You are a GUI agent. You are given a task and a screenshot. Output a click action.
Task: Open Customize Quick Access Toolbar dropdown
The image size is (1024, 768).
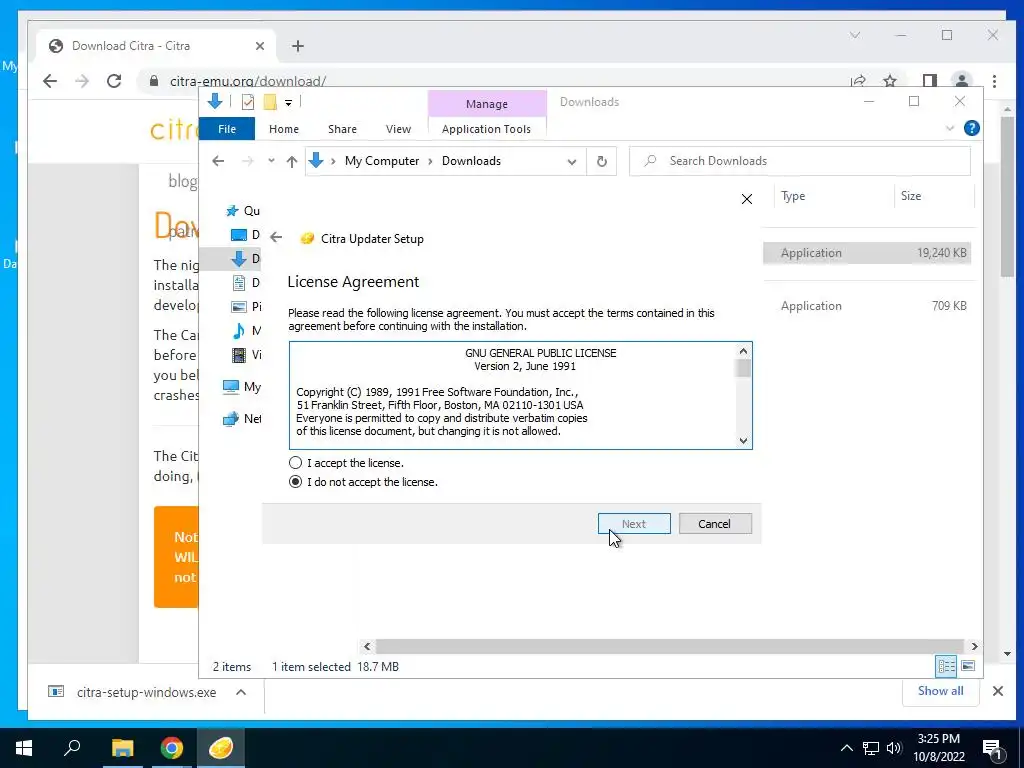click(x=288, y=103)
